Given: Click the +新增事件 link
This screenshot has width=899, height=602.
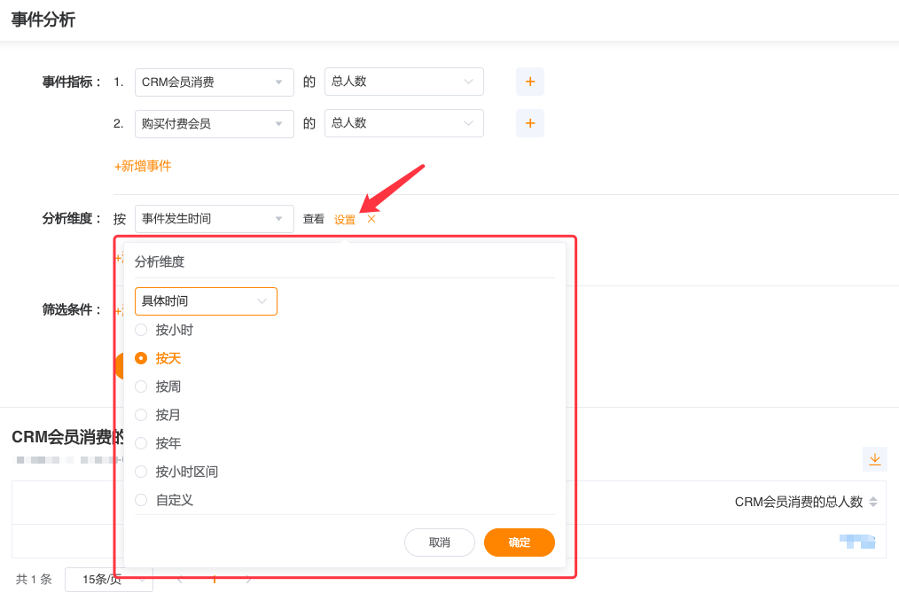Looking at the screenshot, I should pos(143,166).
